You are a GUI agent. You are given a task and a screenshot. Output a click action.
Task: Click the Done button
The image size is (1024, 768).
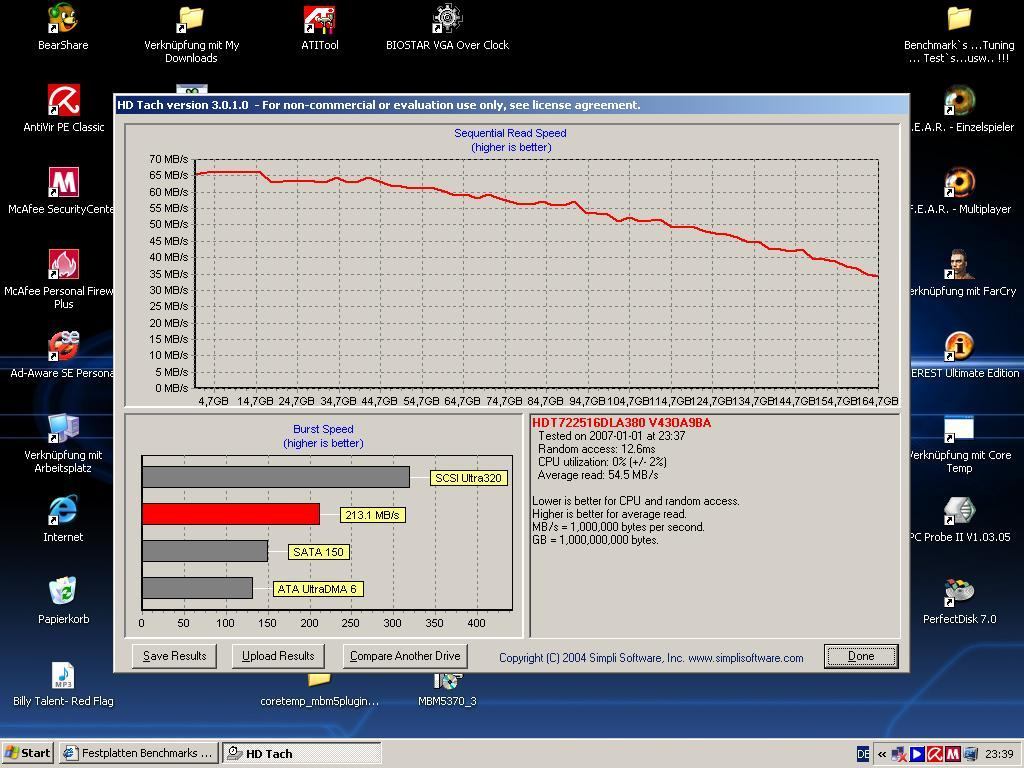pyautogui.click(x=861, y=656)
